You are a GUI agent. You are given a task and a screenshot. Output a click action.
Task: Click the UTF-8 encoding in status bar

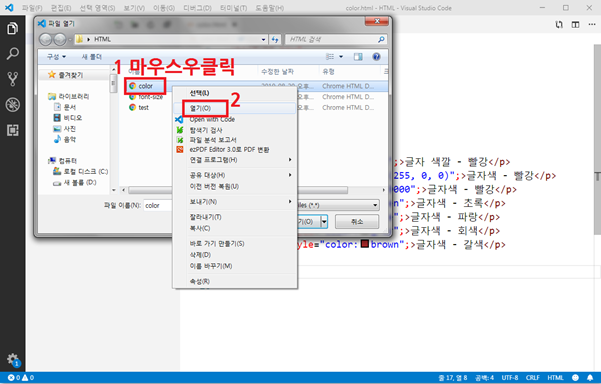click(510, 377)
